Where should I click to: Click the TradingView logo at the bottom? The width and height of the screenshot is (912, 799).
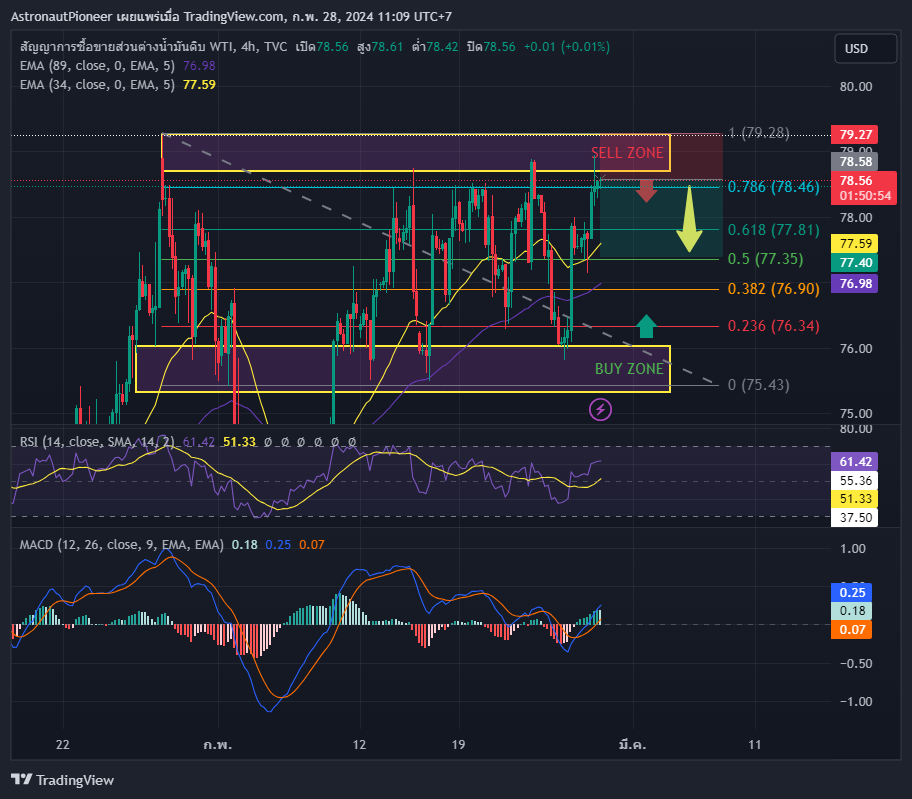[62, 780]
